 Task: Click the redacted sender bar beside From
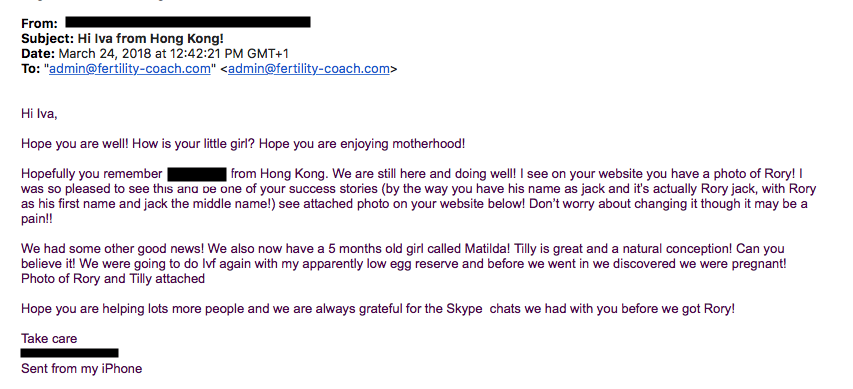[x=188, y=22]
